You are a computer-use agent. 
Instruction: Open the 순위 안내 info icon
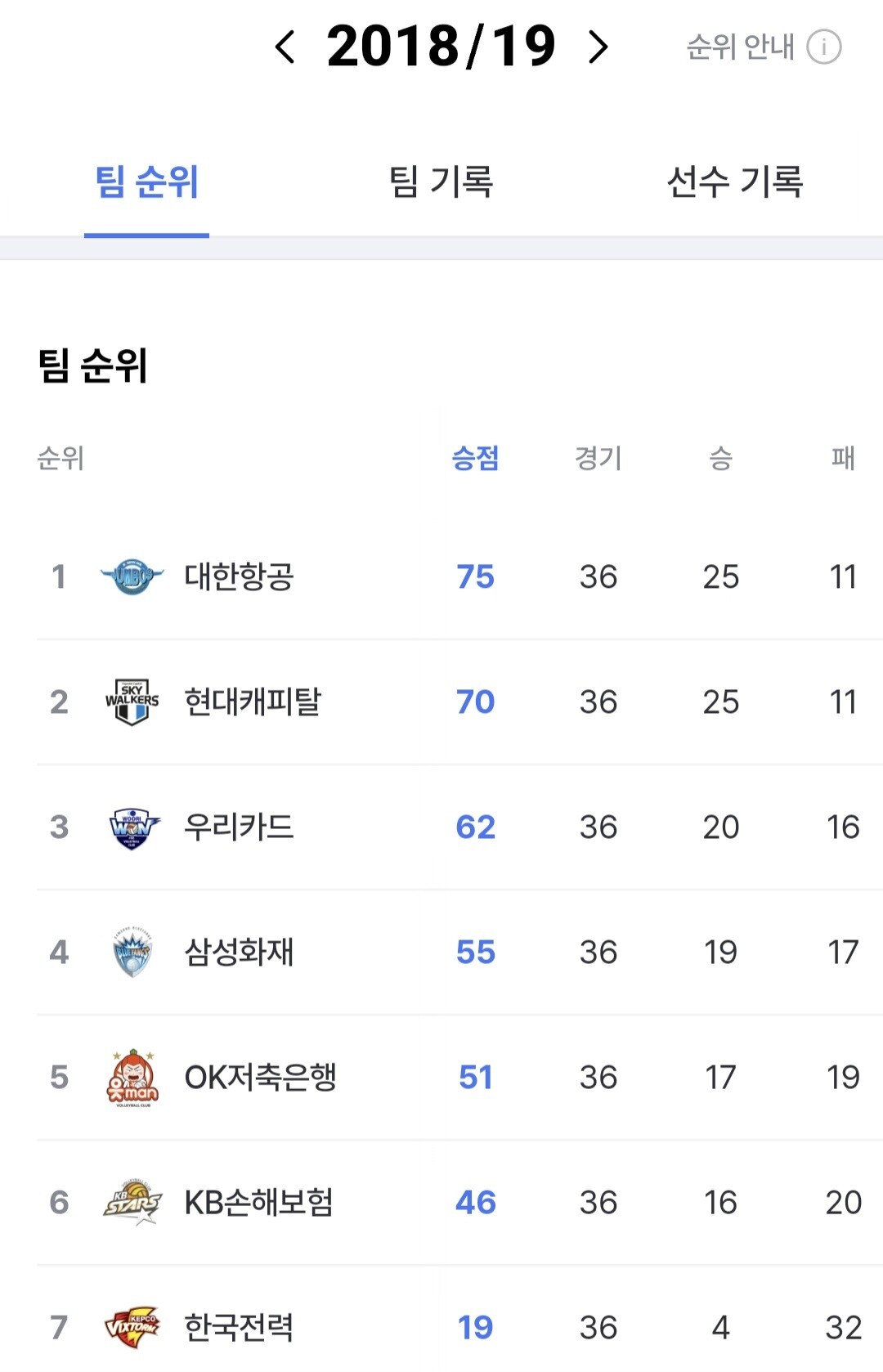coord(823,47)
